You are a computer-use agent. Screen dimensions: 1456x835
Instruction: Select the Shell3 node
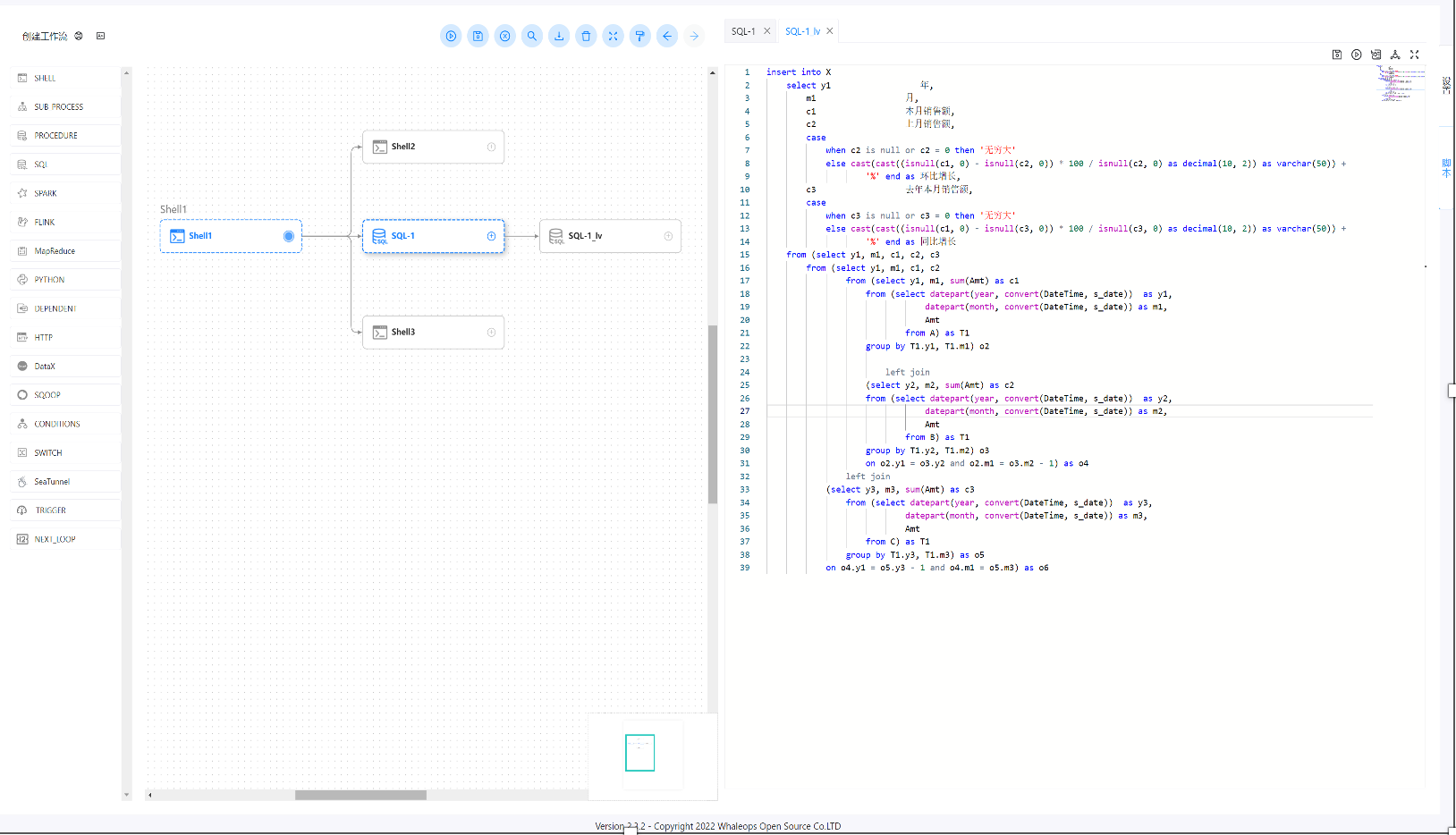tap(434, 332)
